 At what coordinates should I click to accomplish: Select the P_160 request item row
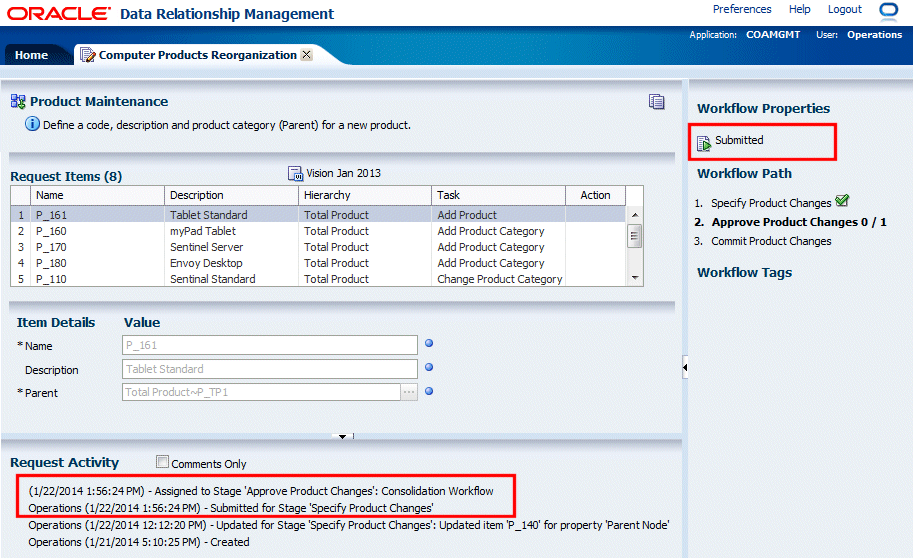click(318, 231)
